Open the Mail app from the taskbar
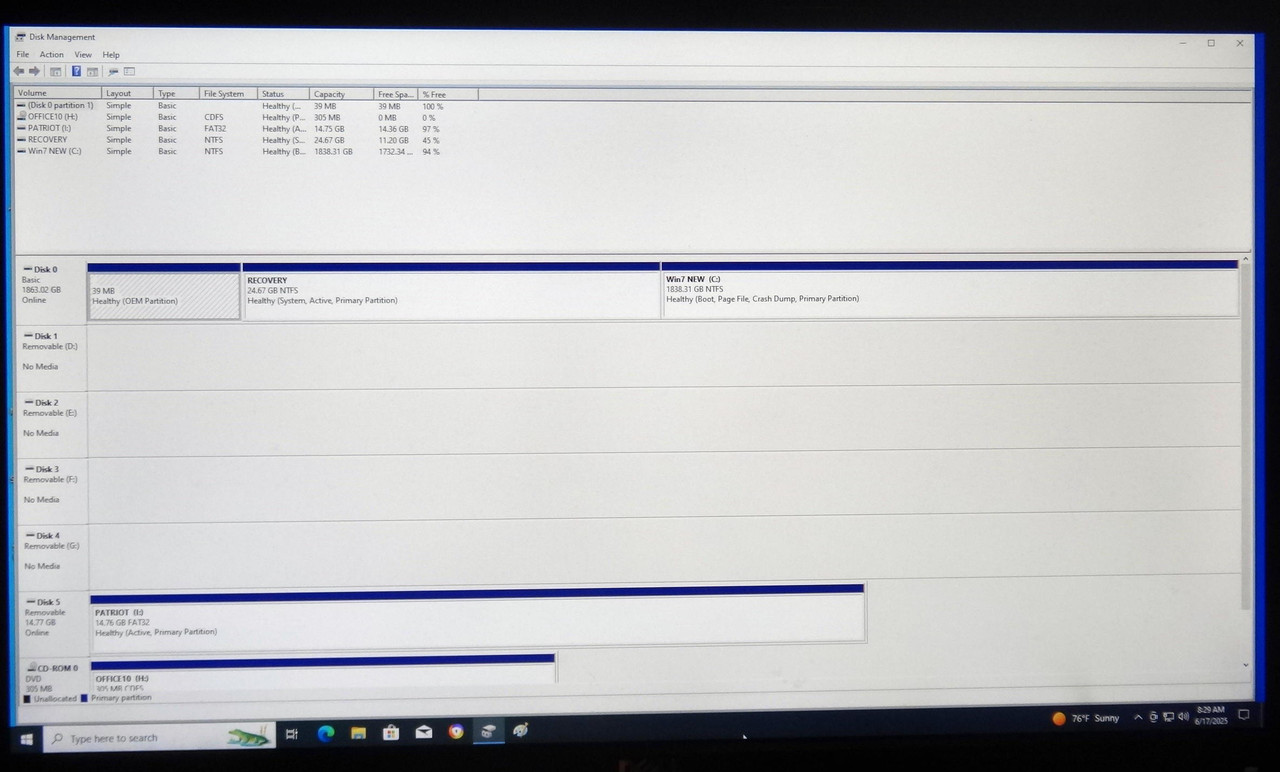 [x=424, y=732]
